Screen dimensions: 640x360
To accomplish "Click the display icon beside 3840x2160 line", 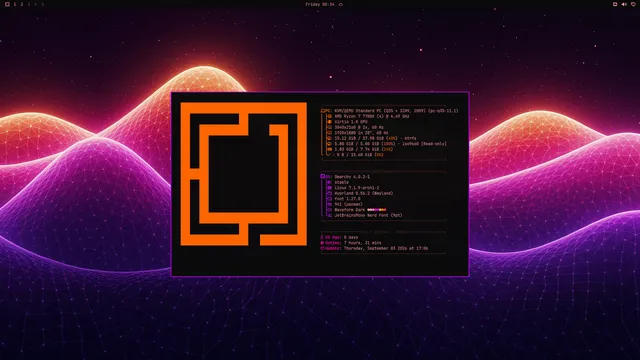I will click(329, 127).
